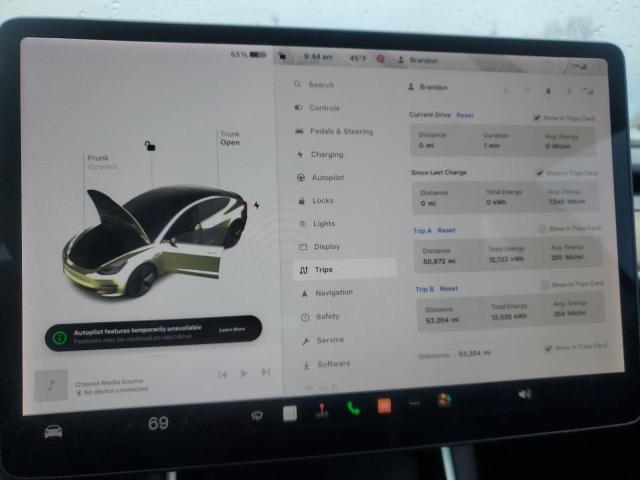640x480 pixels.
Task: Tap the windshield defrost icon
Action: click(257, 416)
